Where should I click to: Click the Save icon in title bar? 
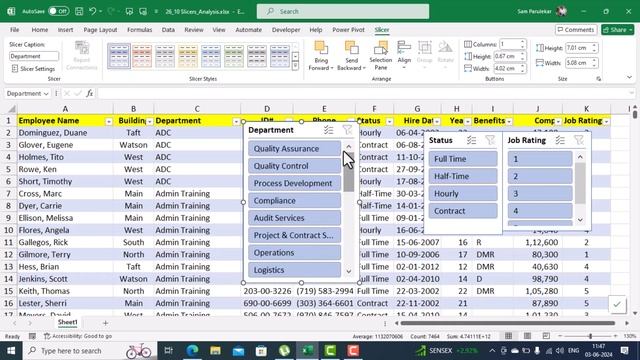point(79,11)
